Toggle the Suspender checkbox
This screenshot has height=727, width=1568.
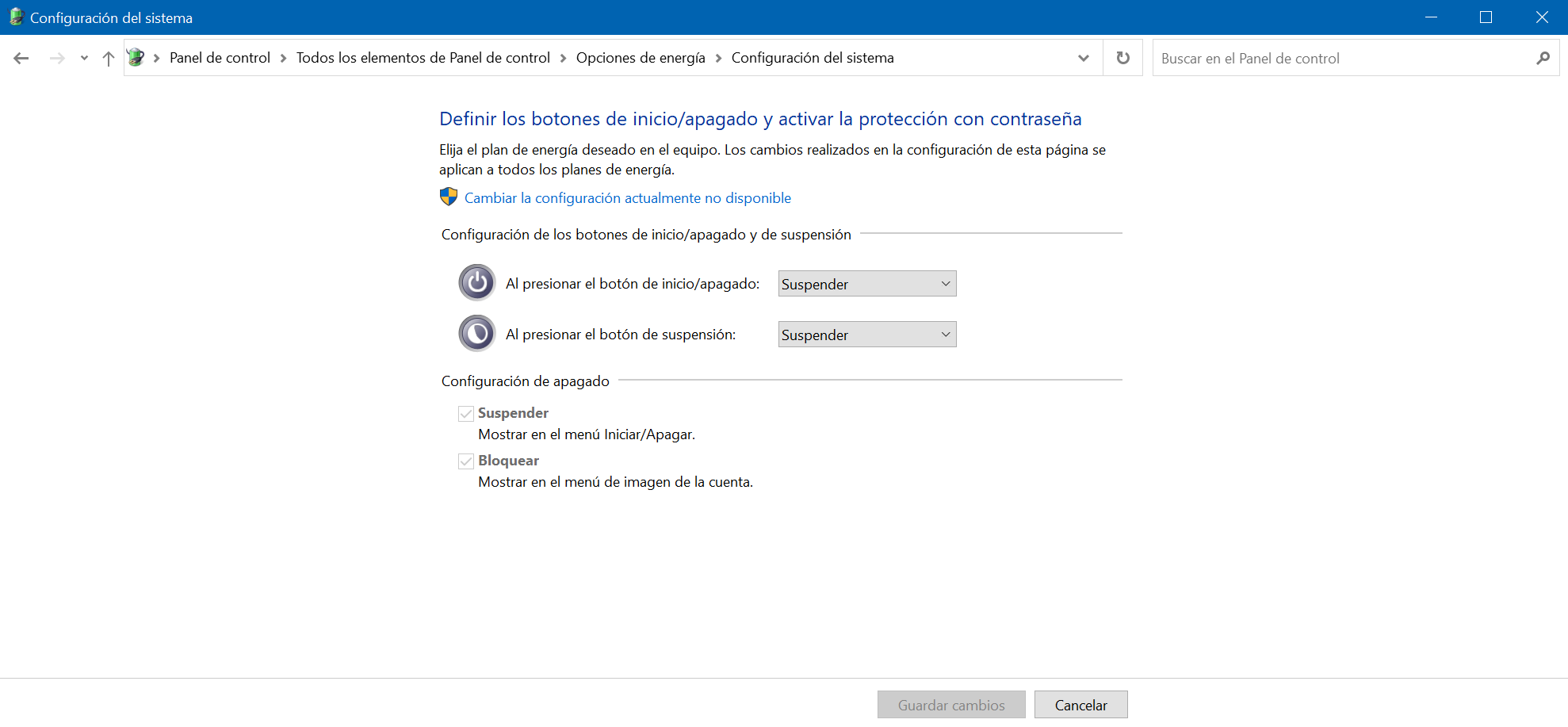pos(466,414)
